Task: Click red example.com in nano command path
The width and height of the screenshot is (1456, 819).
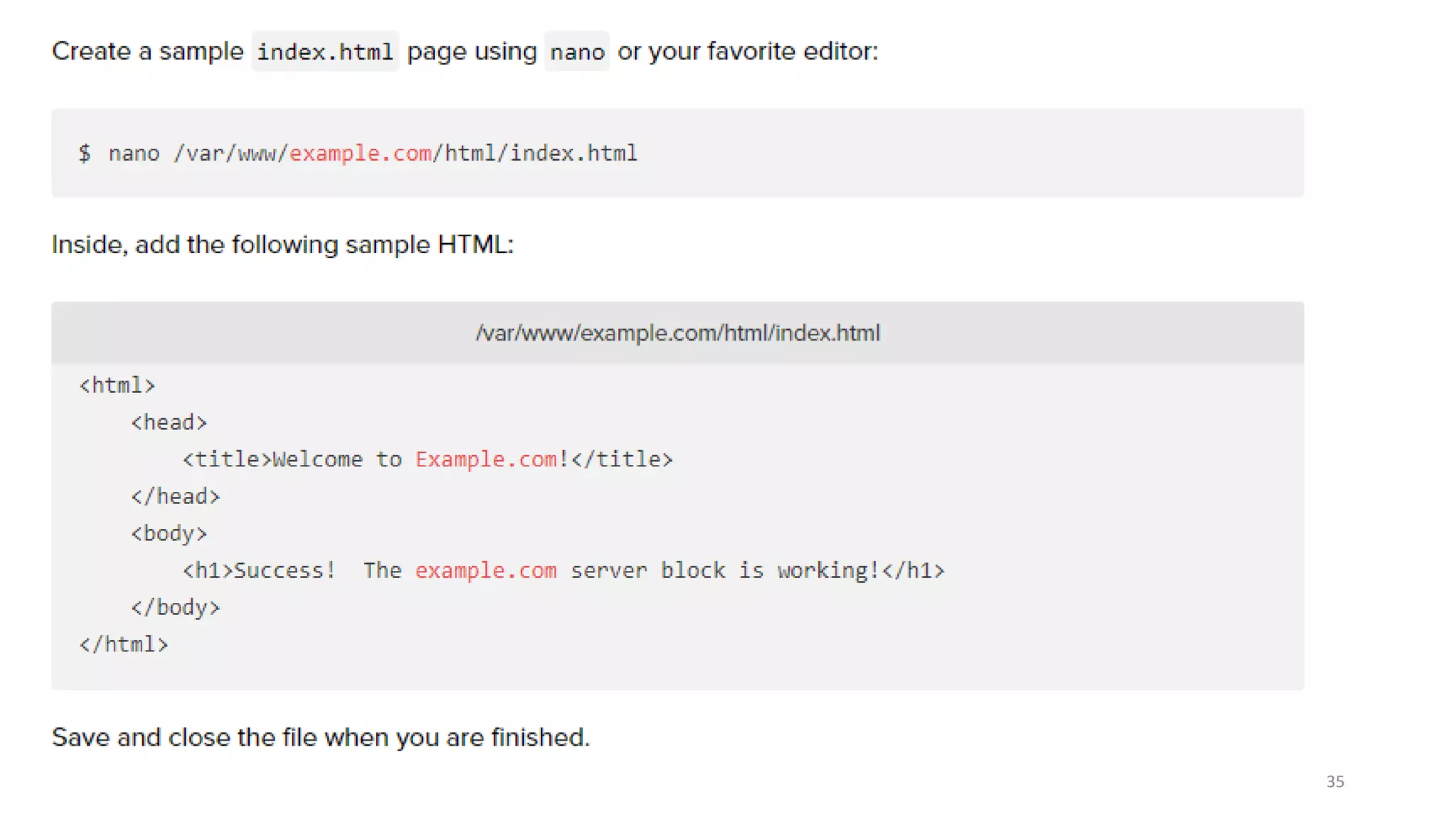Action: [360, 153]
